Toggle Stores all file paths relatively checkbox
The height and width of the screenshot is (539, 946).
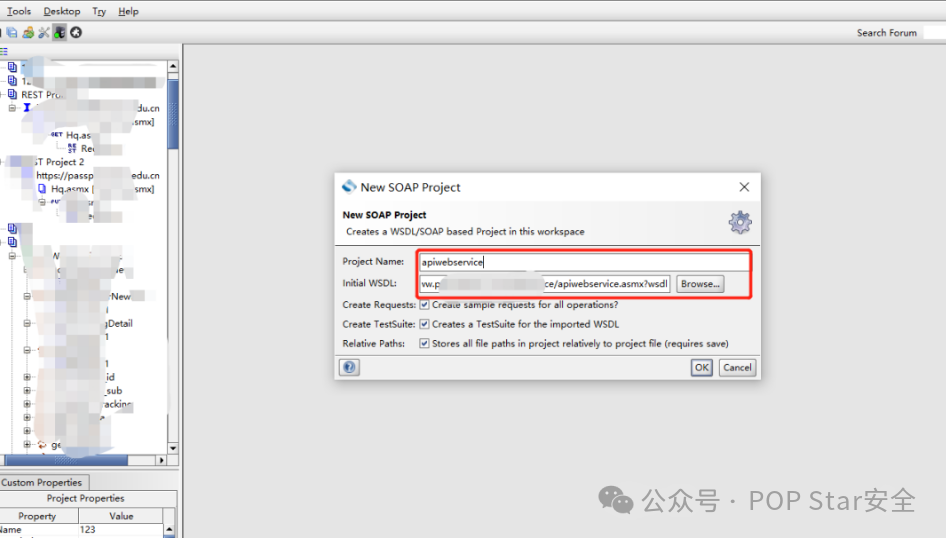425,343
